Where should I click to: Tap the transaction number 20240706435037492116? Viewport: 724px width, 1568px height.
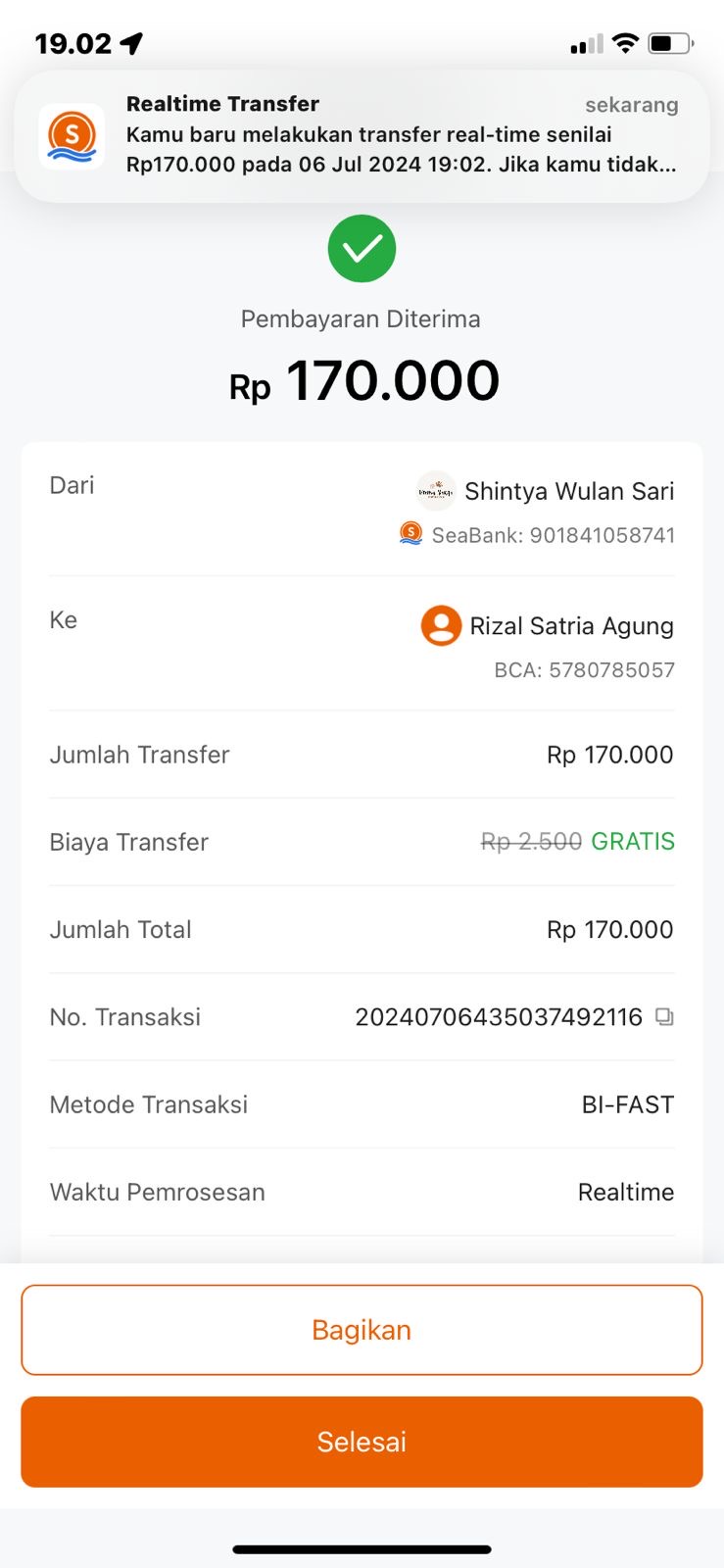[498, 1017]
